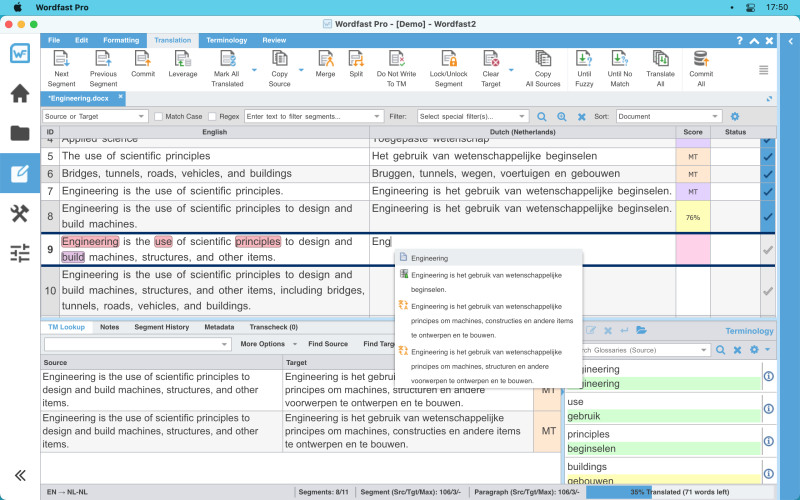
Task: Go to Previous Segment icon
Action: [x=103, y=59]
